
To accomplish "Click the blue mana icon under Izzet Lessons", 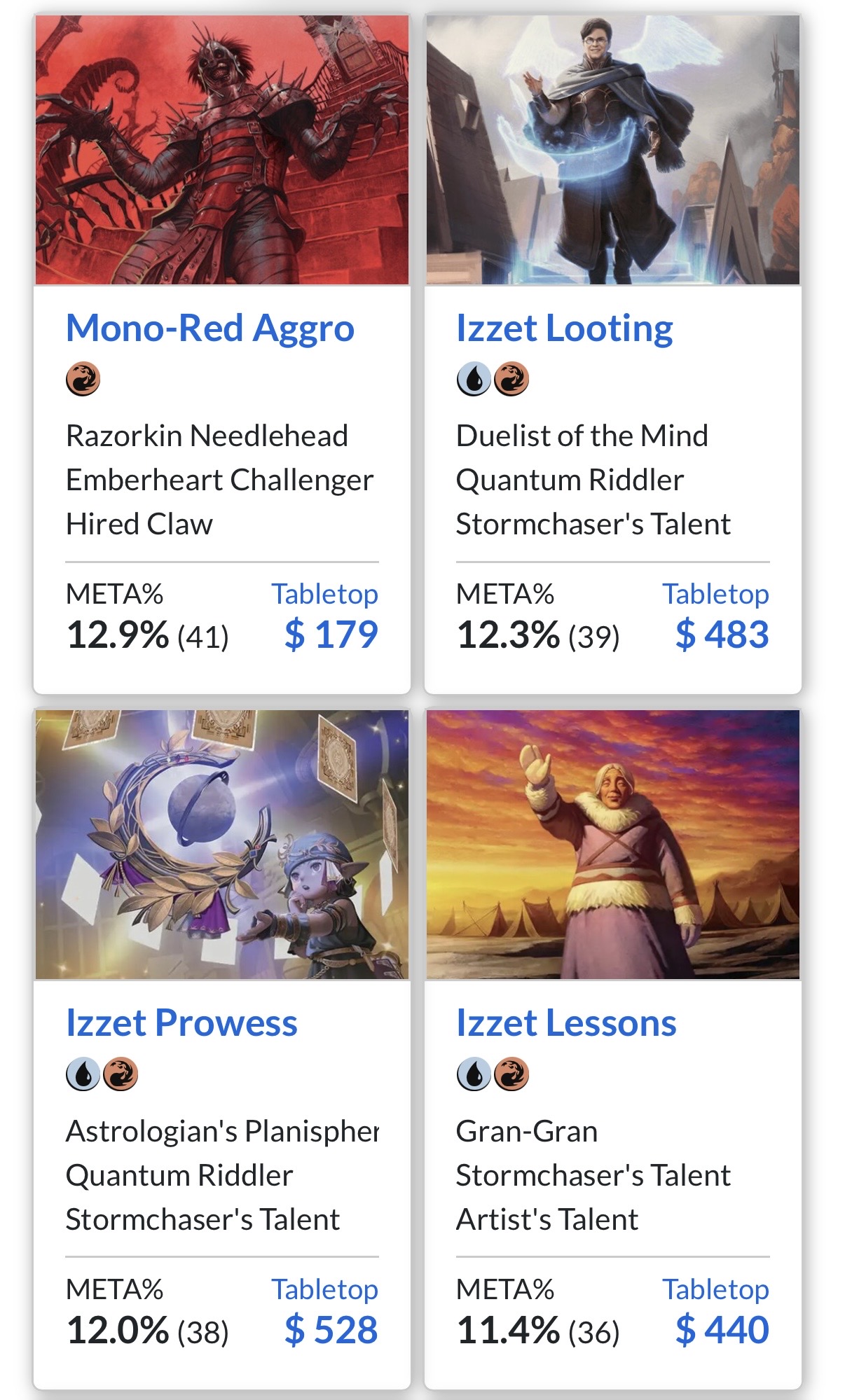I will [474, 1074].
